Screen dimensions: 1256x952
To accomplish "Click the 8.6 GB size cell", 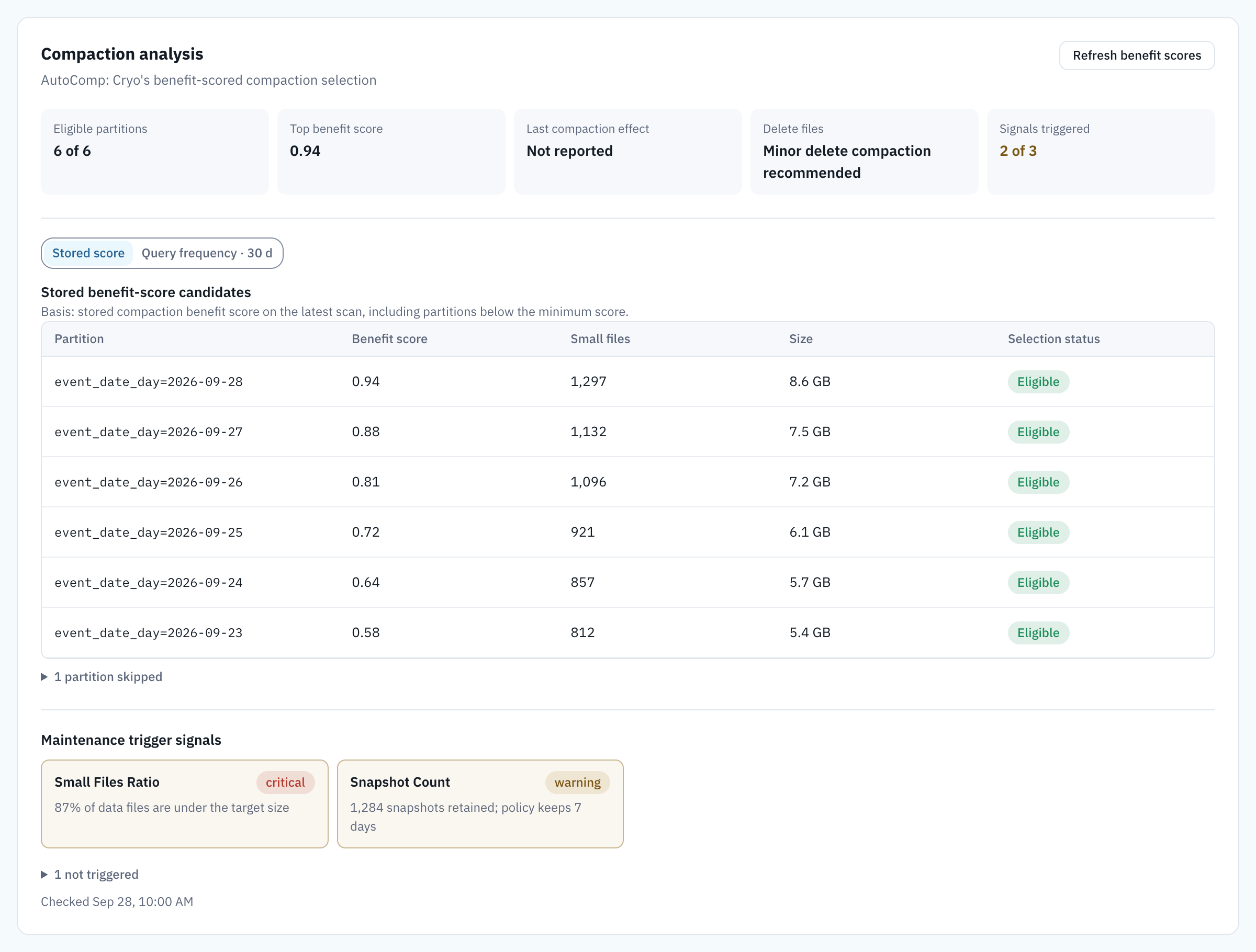I will pyautogui.click(x=810, y=382).
